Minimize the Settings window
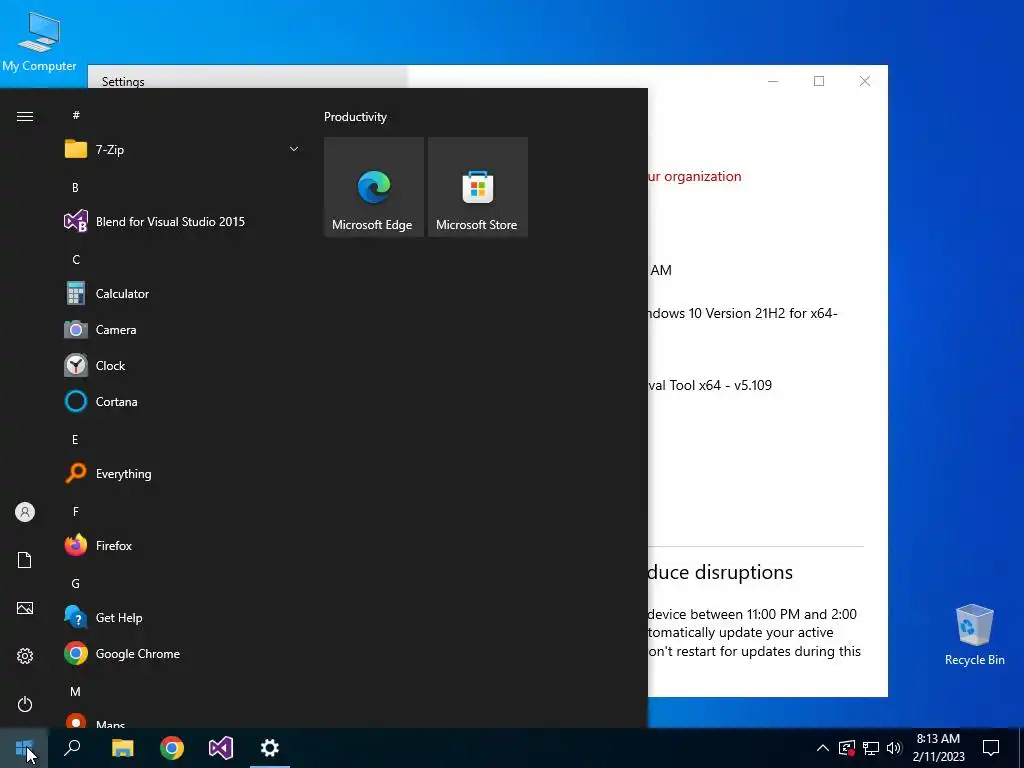Image resolution: width=1024 pixels, height=768 pixels. pyautogui.click(x=773, y=81)
